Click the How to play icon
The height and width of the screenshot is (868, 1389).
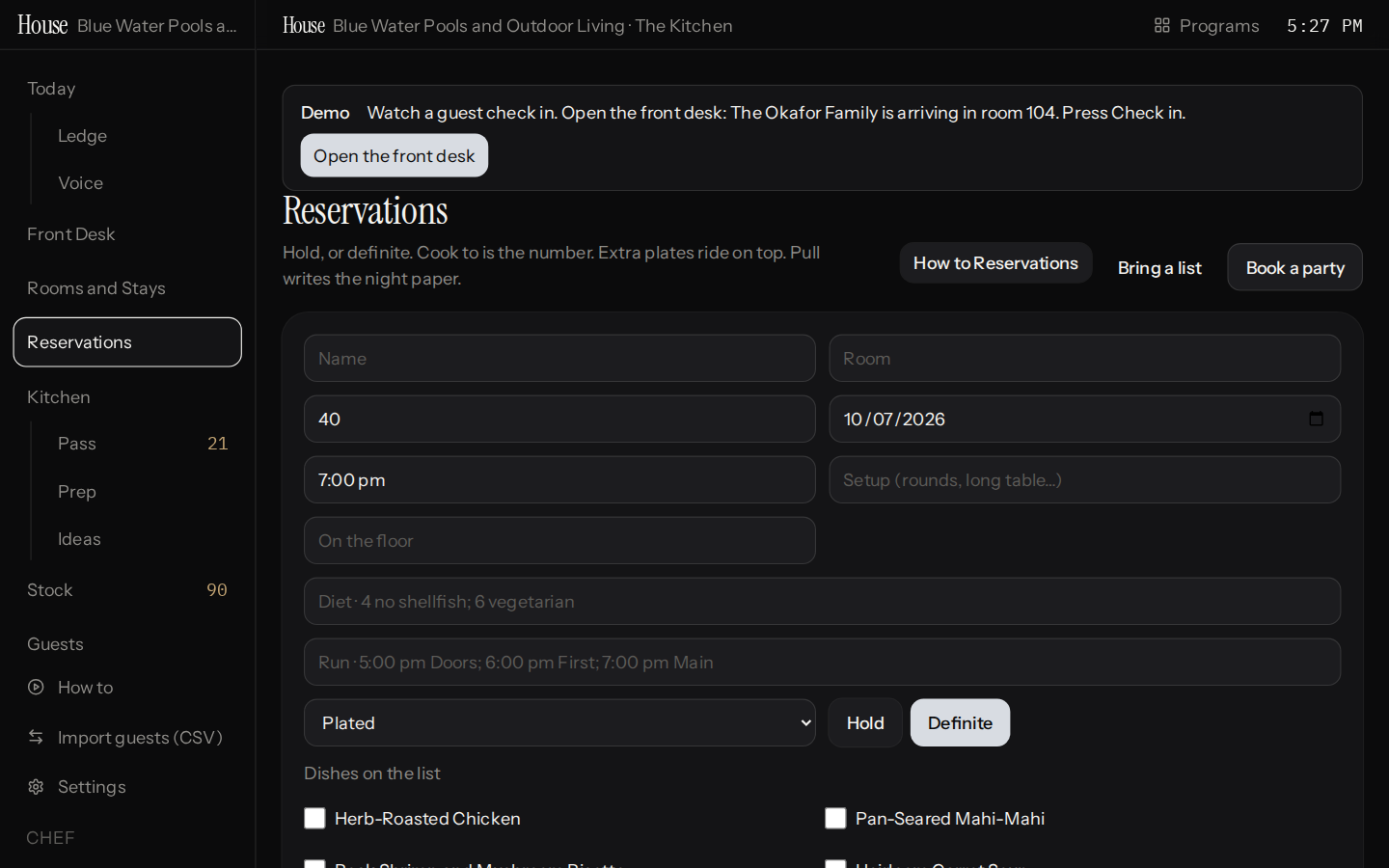(x=36, y=688)
